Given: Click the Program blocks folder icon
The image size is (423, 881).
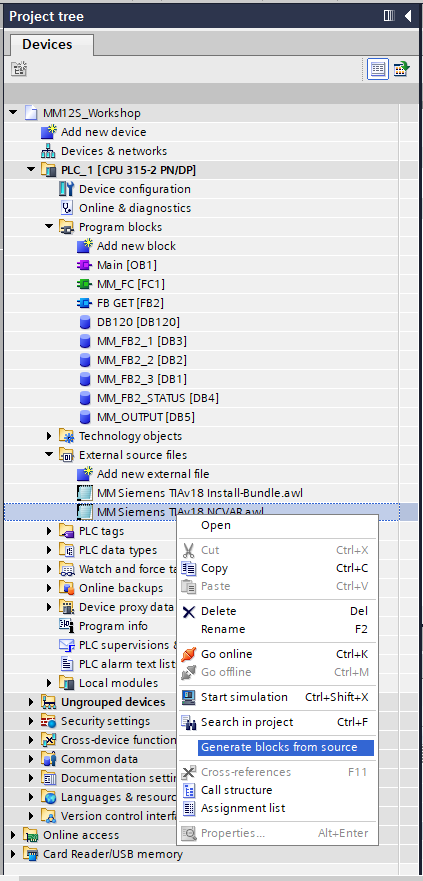Looking at the screenshot, I should point(67,227).
